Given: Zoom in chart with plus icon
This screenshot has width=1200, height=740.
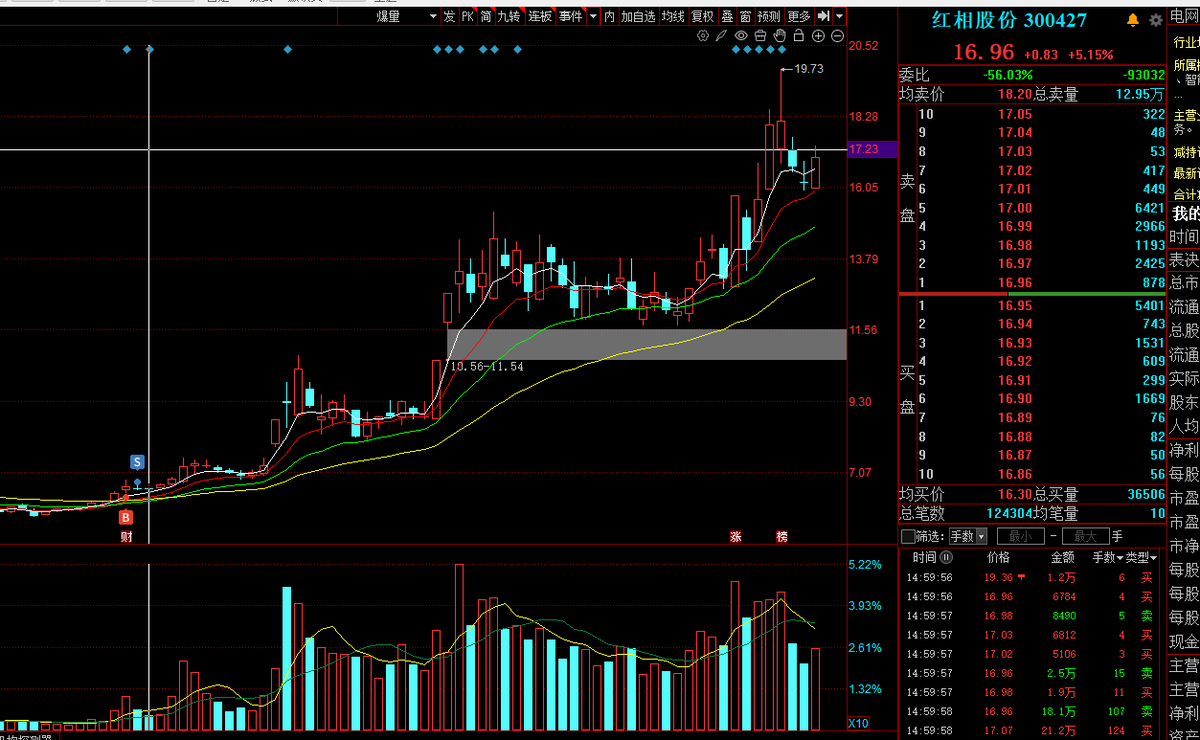Looking at the screenshot, I should [818, 36].
